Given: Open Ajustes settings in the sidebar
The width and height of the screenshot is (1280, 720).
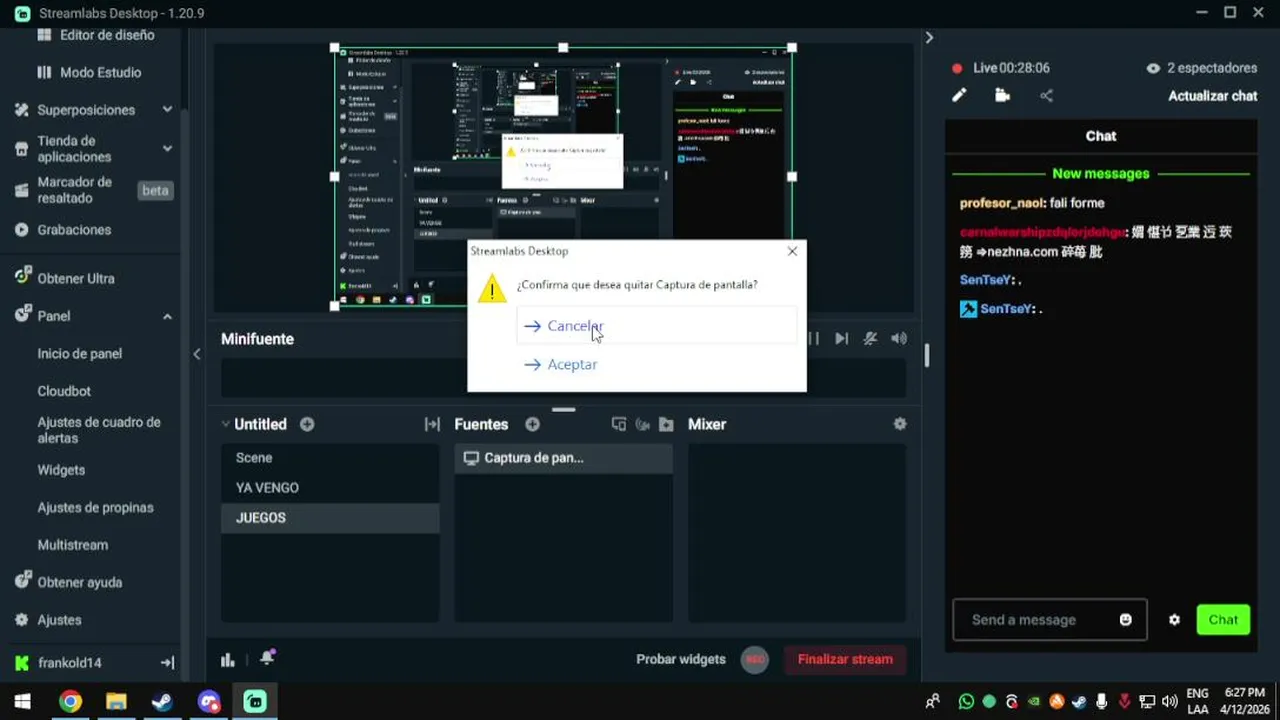Looking at the screenshot, I should pos(48,620).
